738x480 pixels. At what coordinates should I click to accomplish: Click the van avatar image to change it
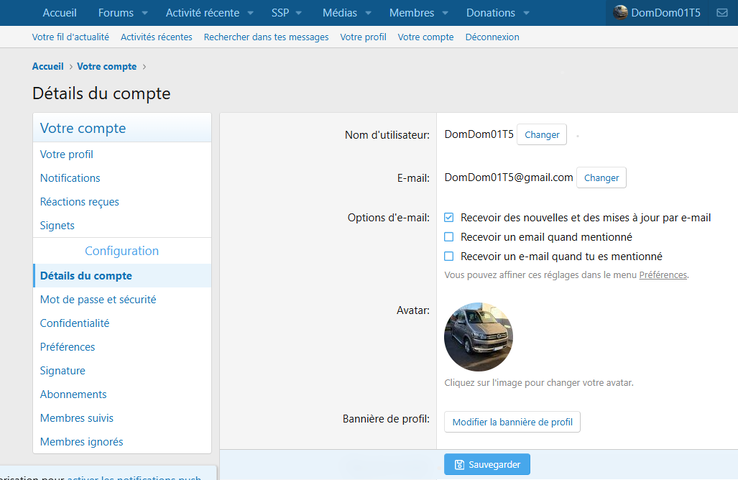[478, 337]
